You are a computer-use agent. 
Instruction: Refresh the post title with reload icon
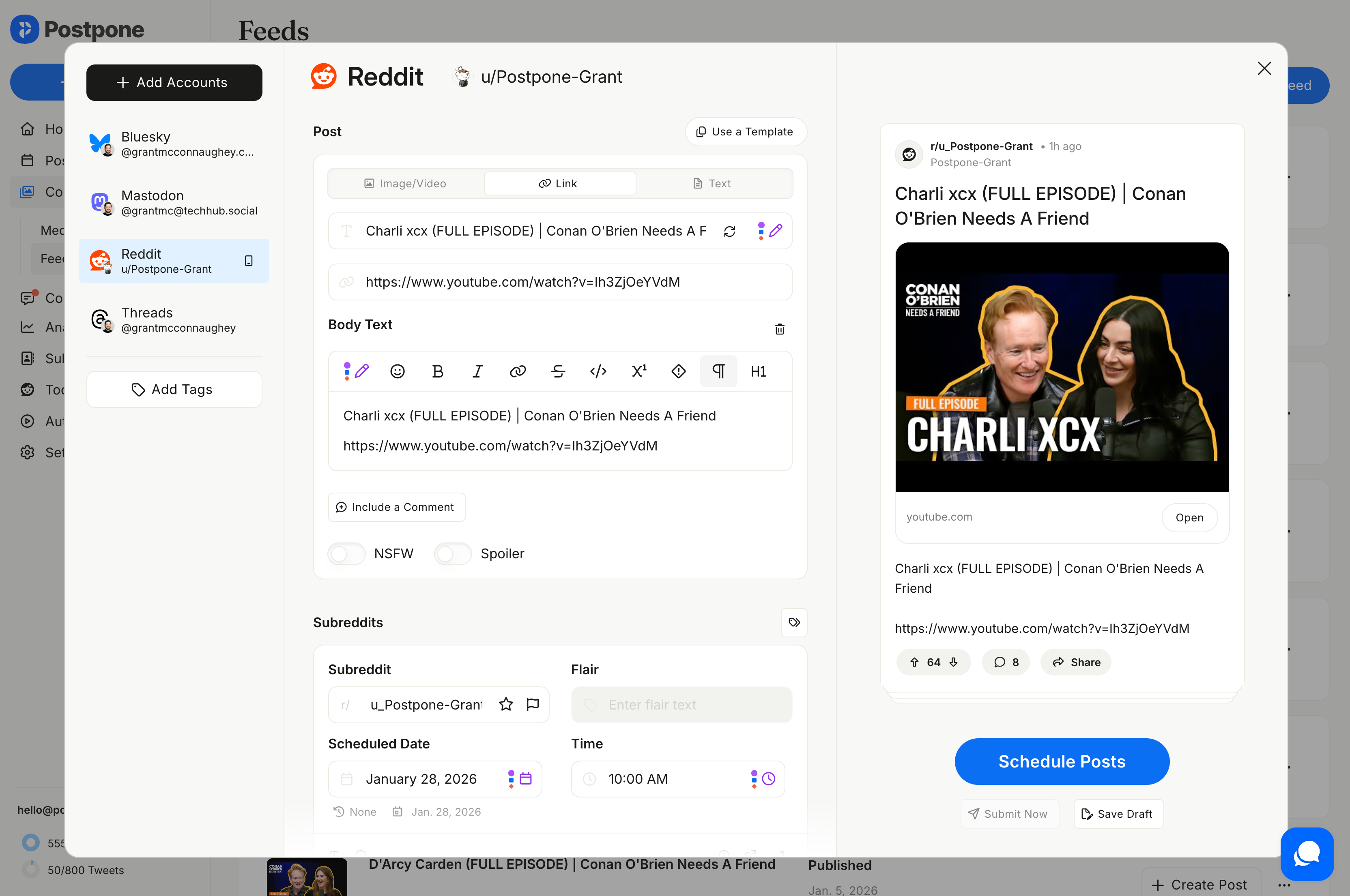tap(730, 232)
